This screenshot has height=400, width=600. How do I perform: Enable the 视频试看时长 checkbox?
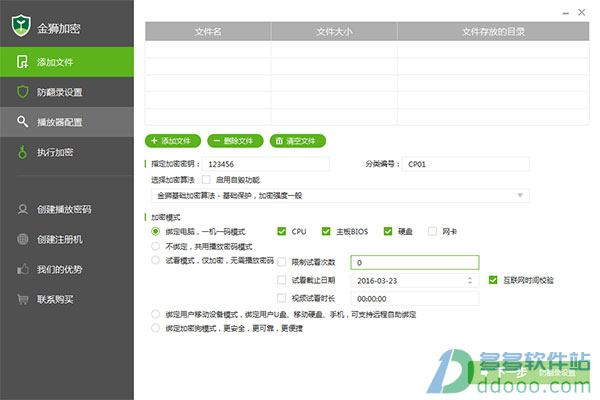[x=282, y=298]
